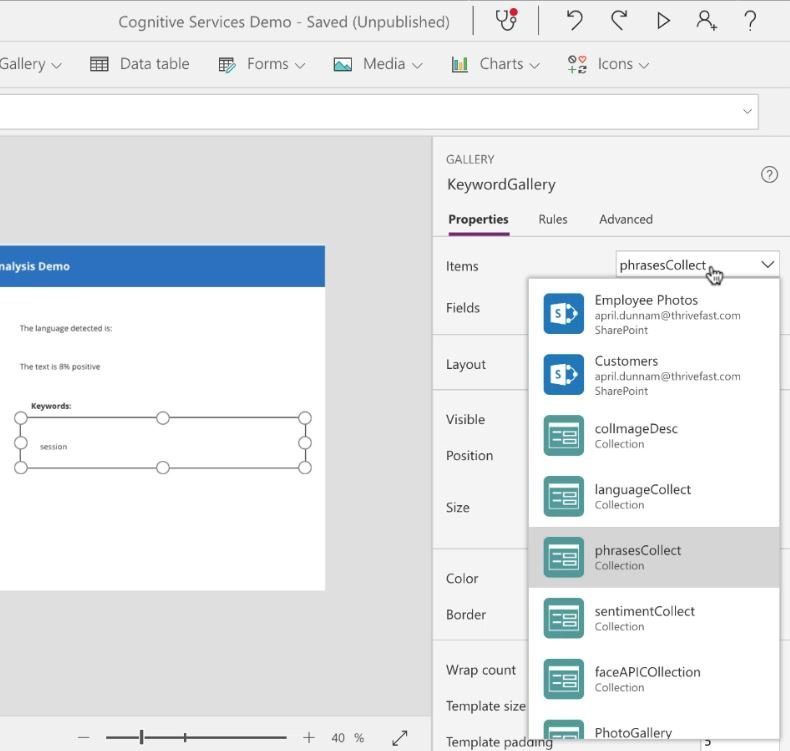Click the Keywords: label on canvas
This screenshot has width=790, height=751.
click(x=51, y=406)
